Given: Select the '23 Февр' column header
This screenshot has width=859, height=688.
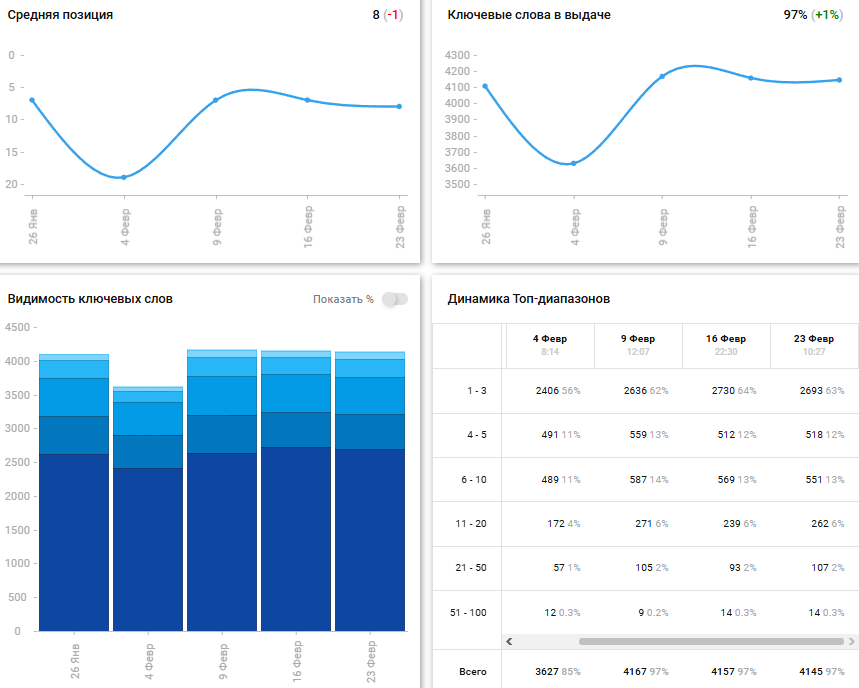Looking at the screenshot, I should pos(814,345).
